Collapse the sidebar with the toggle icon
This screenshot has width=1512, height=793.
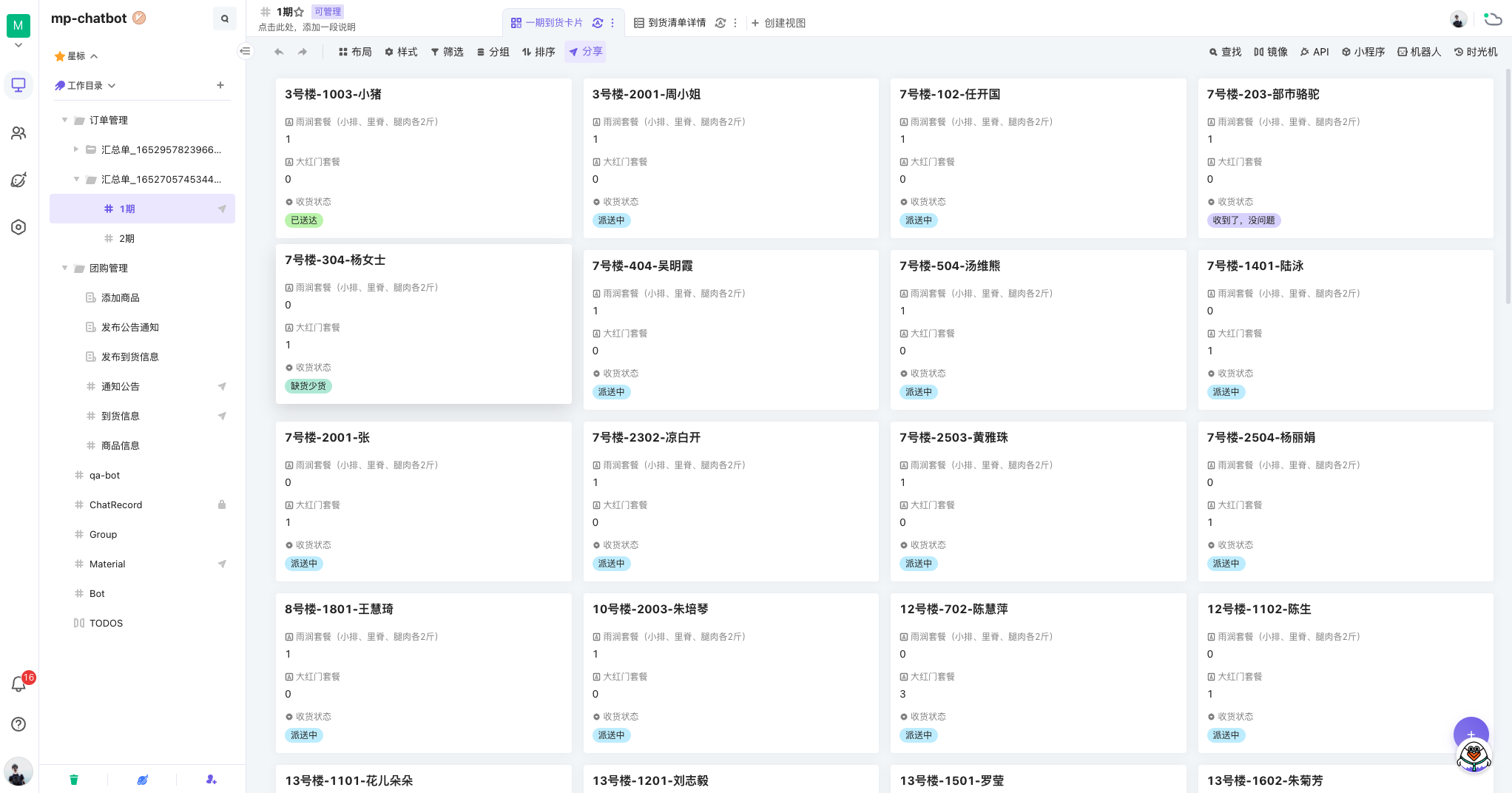246,51
